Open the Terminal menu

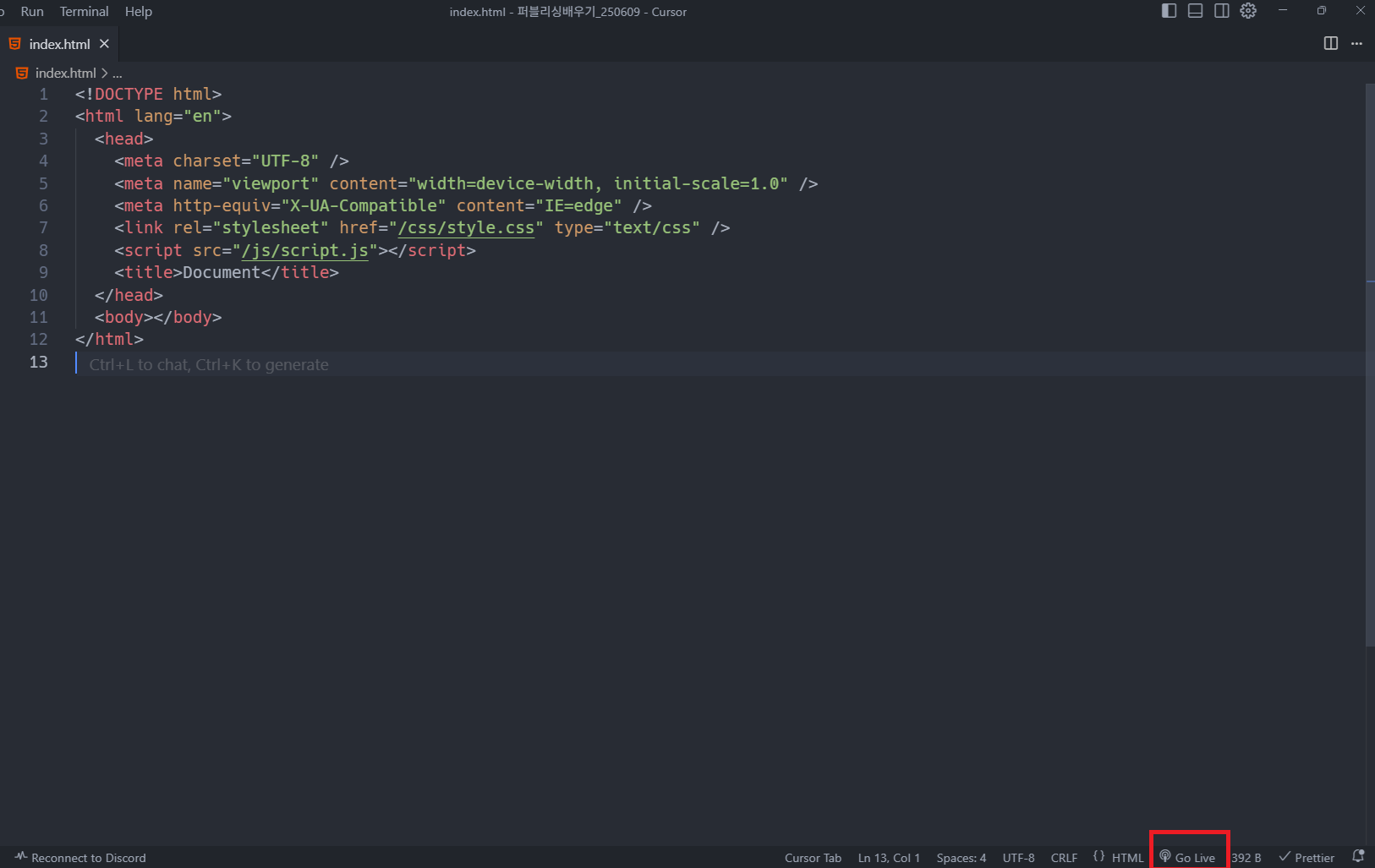click(x=84, y=12)
